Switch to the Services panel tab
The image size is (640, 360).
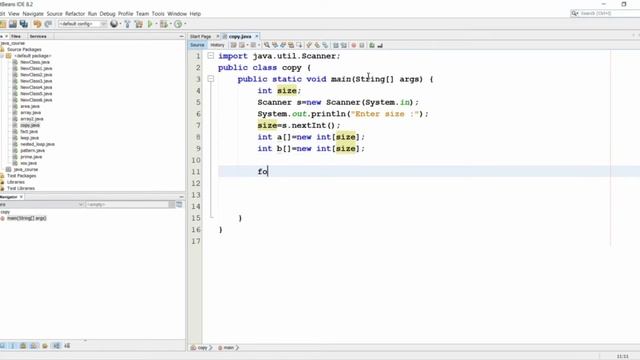pyautogui.click(x=38, y=36)
